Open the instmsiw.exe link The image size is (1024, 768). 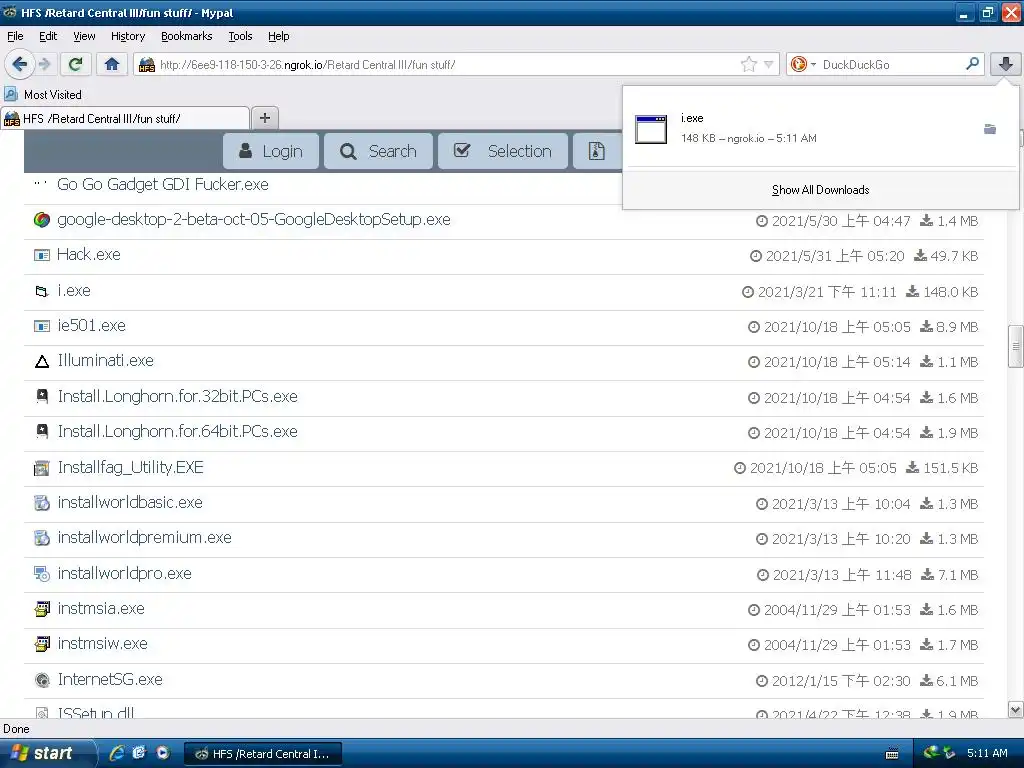click(103, 643)
